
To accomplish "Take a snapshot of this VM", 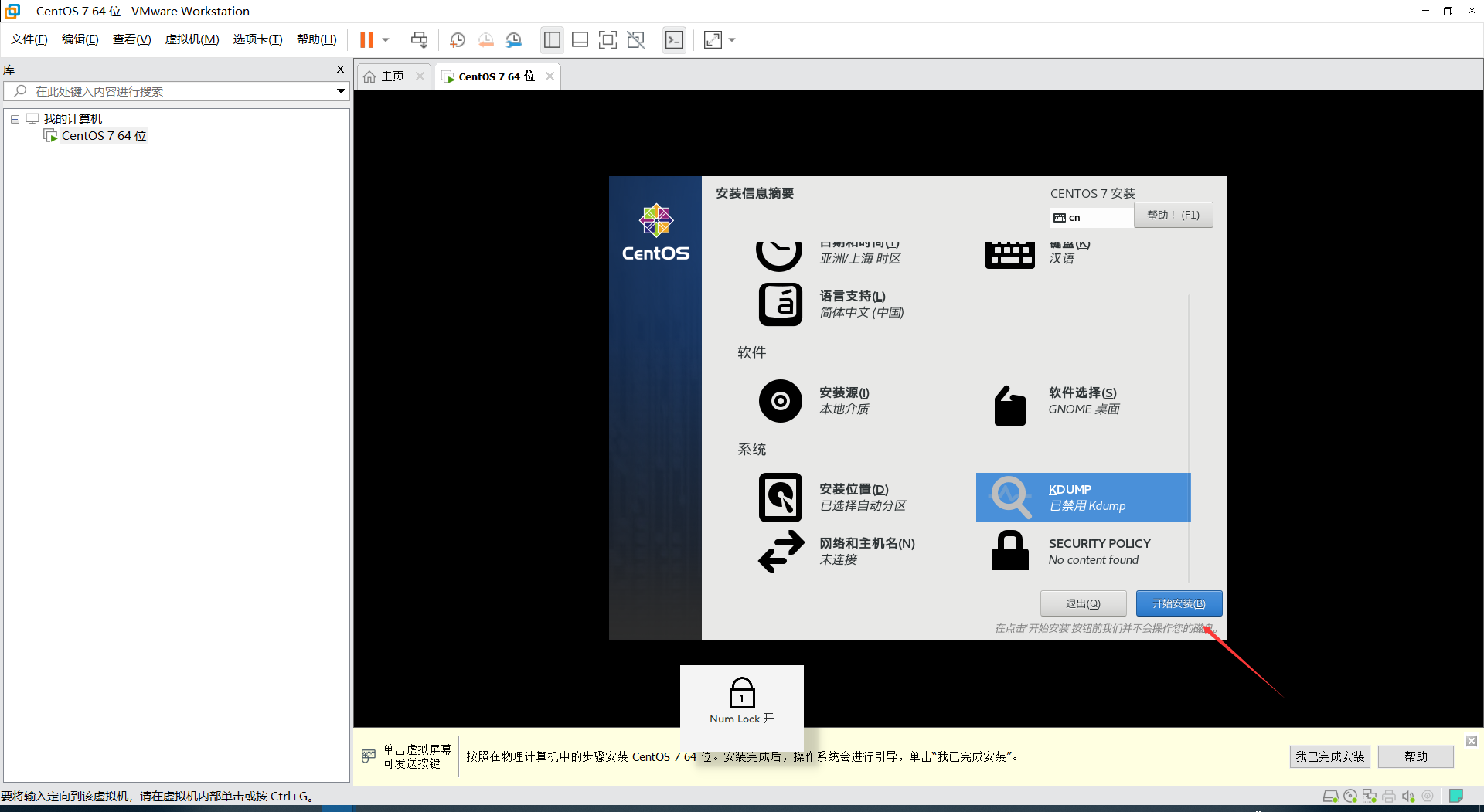I will click(458, 40).
